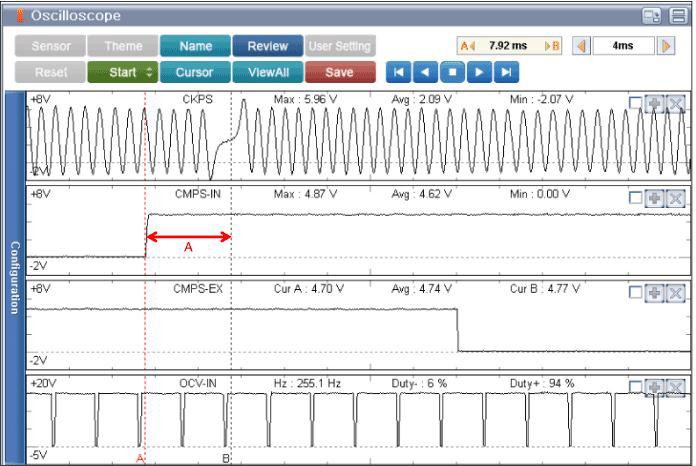Screen dimensions: 696x466
Task: Click the 'Hz : 255.1 Hz' readout
Action: coord(307,383)
